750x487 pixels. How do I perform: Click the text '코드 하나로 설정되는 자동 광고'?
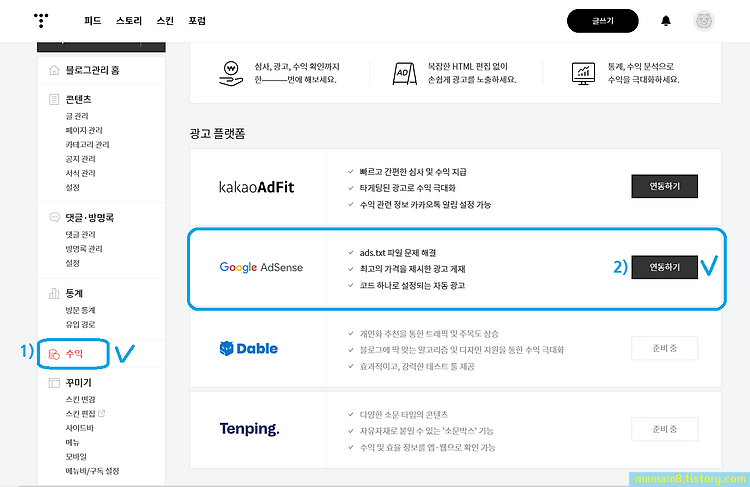pos(412,286)
